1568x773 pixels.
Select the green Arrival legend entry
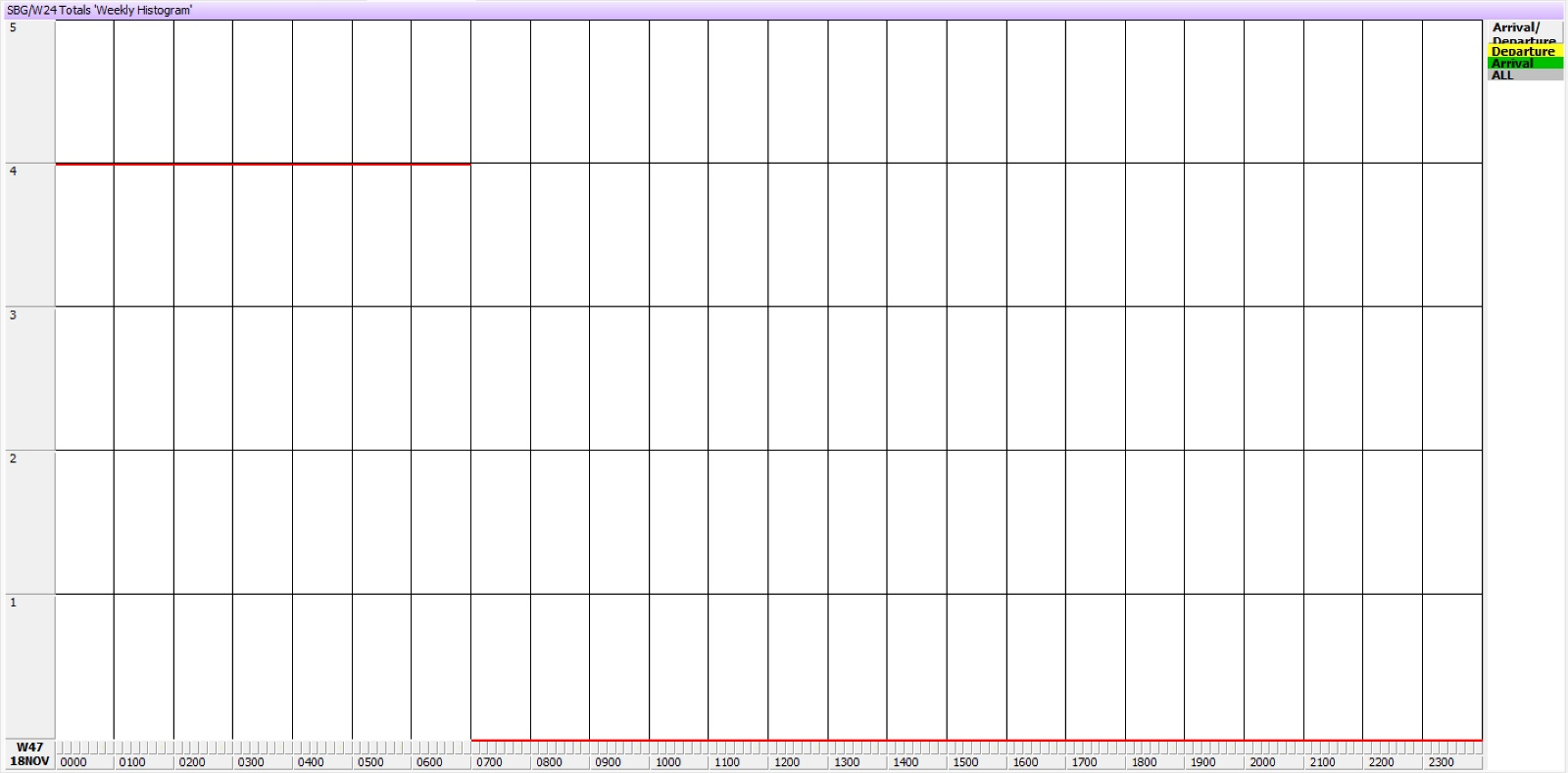1524,63
